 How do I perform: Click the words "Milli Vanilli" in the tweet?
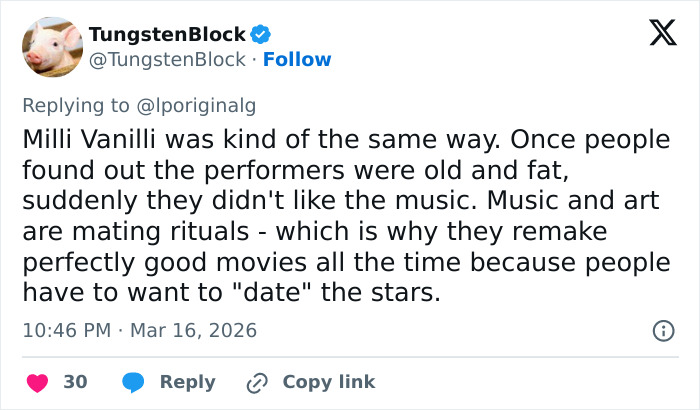pyautogui.click(x=86, y=141)
